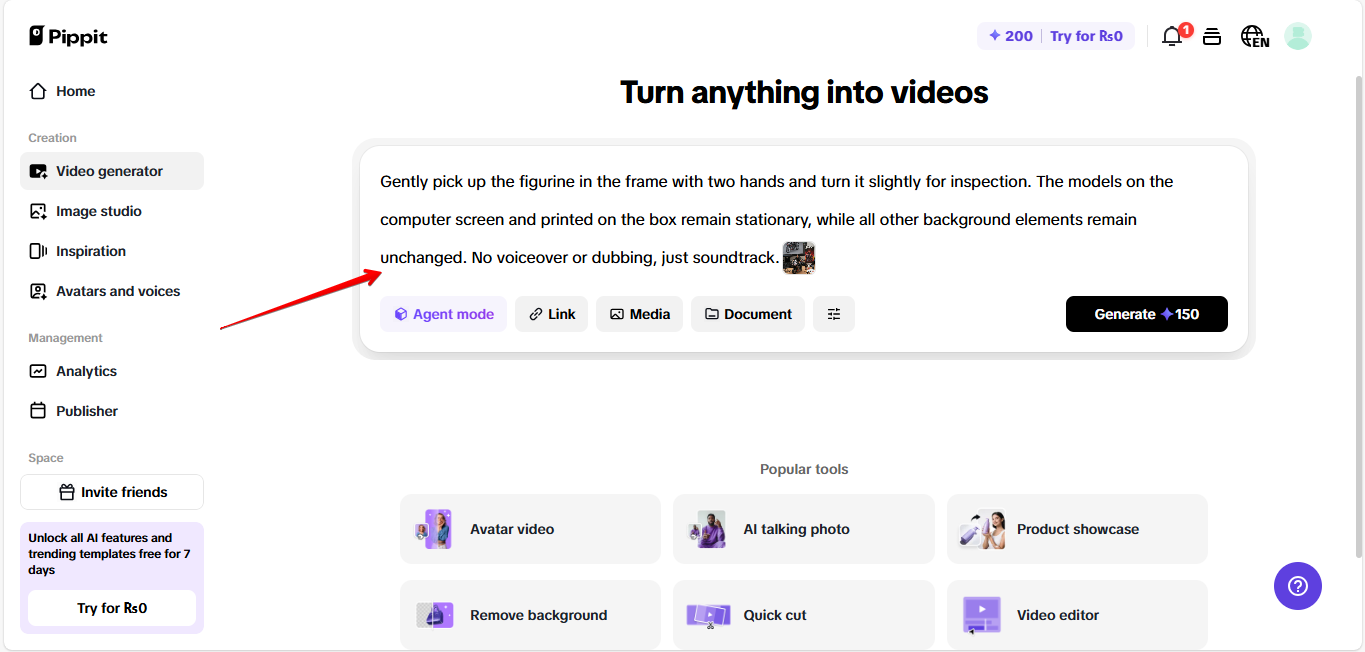
Task: Select the Video generator sidebar icon
Action: [x=38, y=171]
